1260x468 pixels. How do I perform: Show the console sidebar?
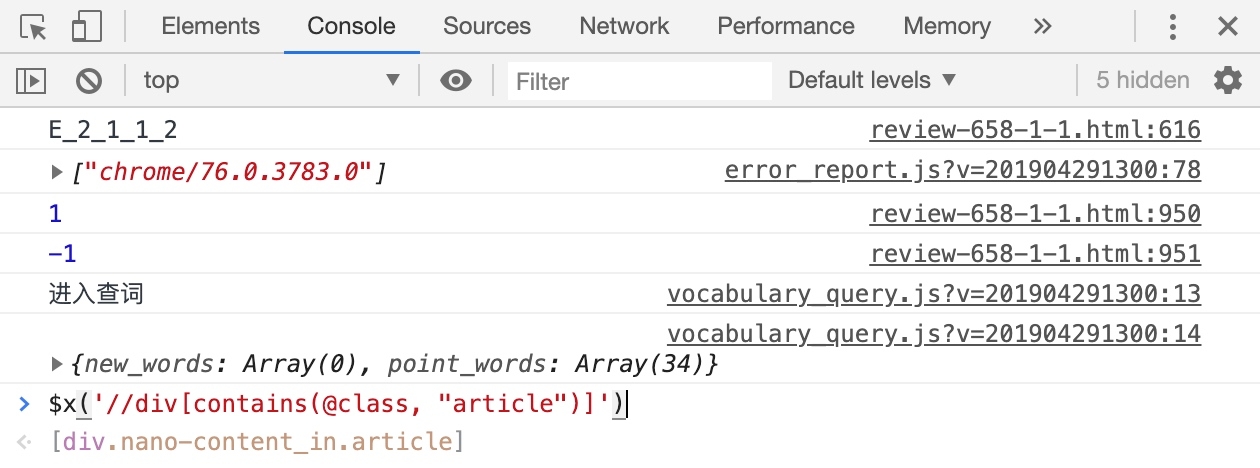pos(33,81)
